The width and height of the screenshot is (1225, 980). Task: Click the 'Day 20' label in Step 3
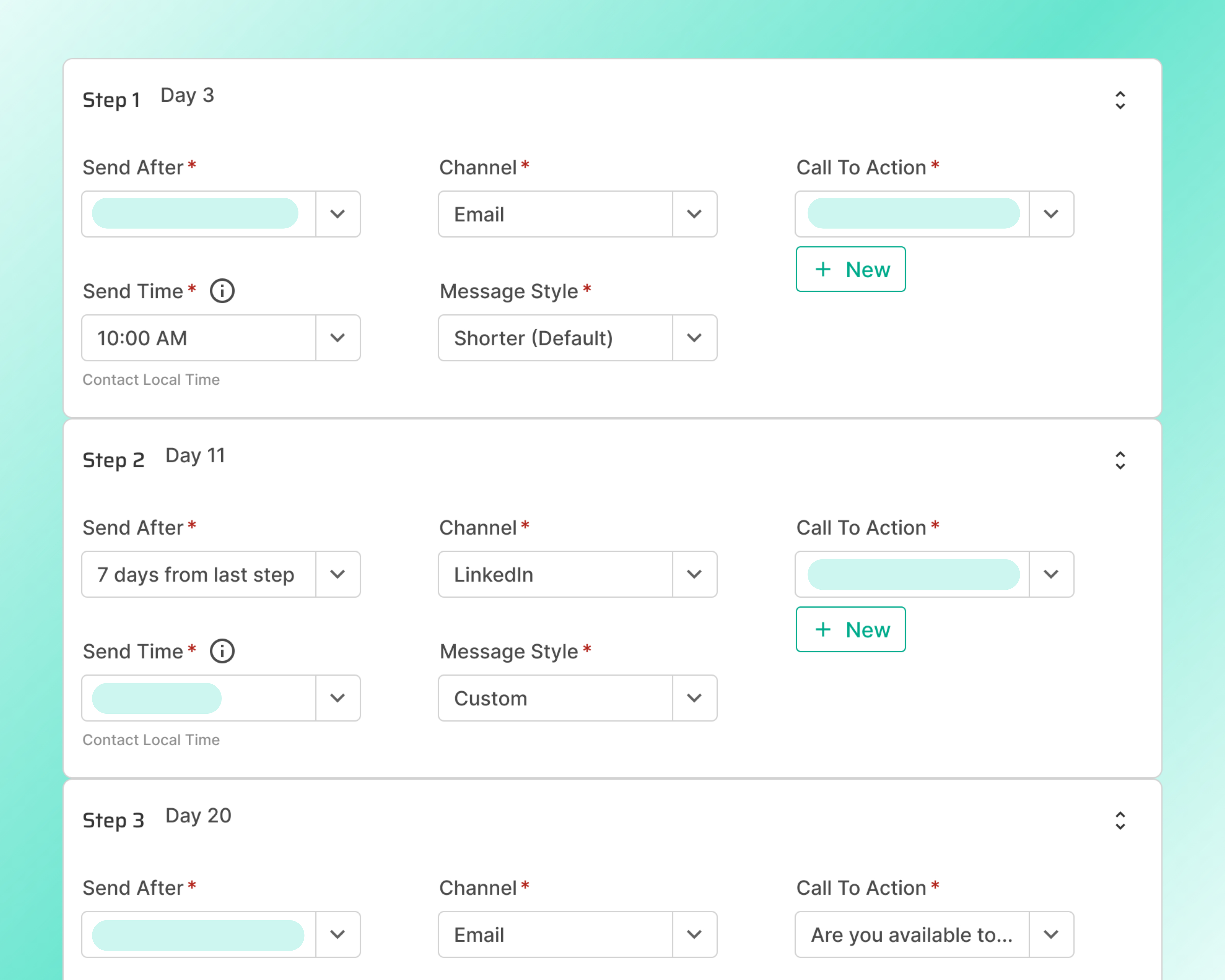point(198,816)
